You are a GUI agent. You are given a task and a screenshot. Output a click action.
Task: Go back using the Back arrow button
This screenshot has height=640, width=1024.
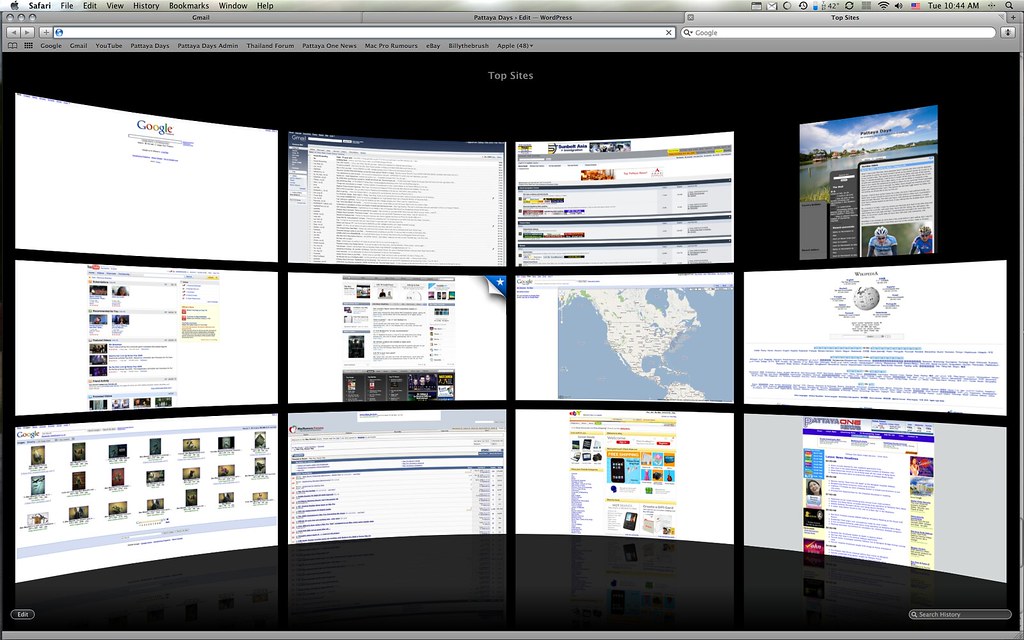[x=12, y=32]
